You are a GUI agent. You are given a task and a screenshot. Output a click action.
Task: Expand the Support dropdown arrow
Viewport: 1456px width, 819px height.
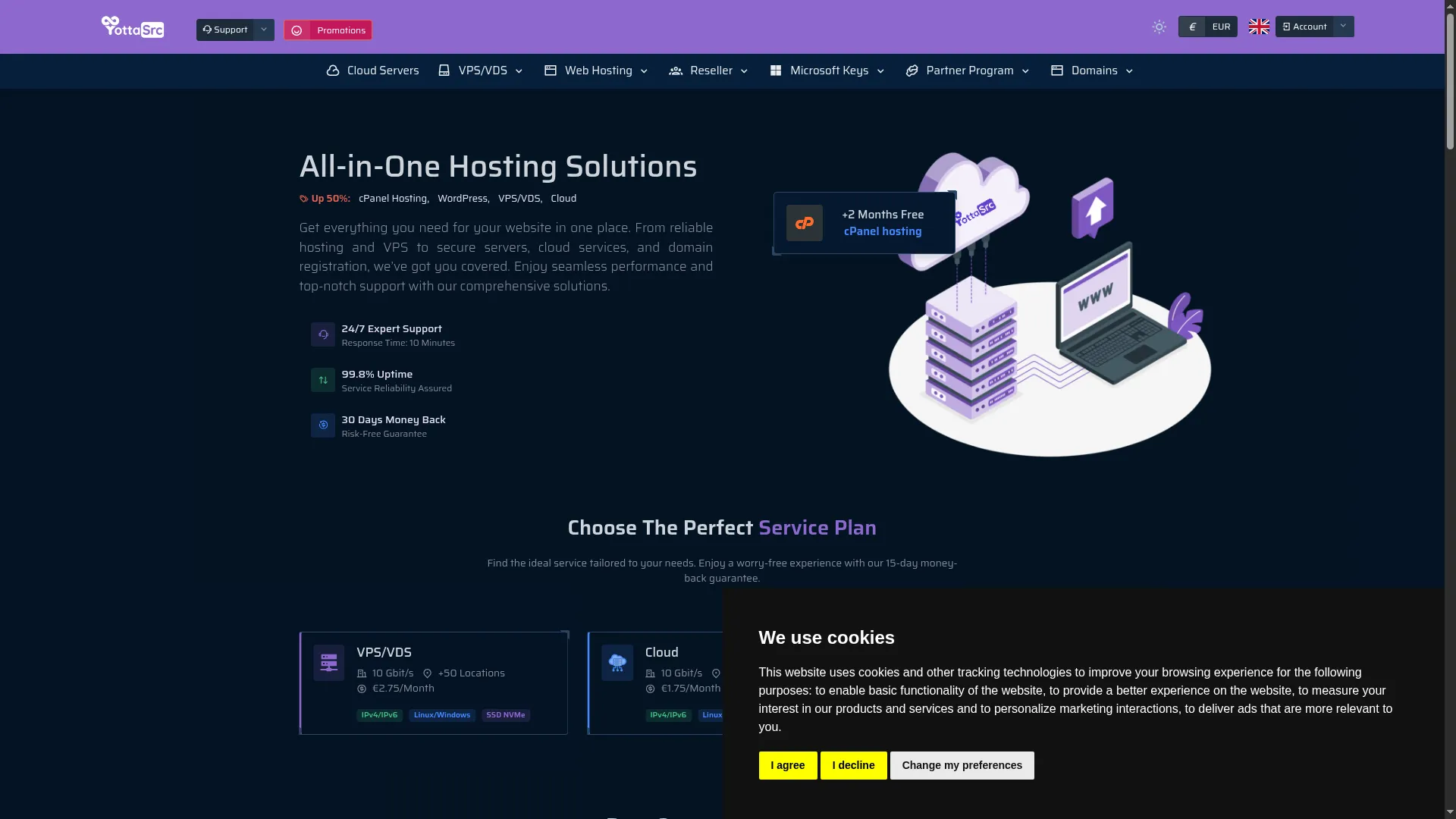(x=264, y=30)
